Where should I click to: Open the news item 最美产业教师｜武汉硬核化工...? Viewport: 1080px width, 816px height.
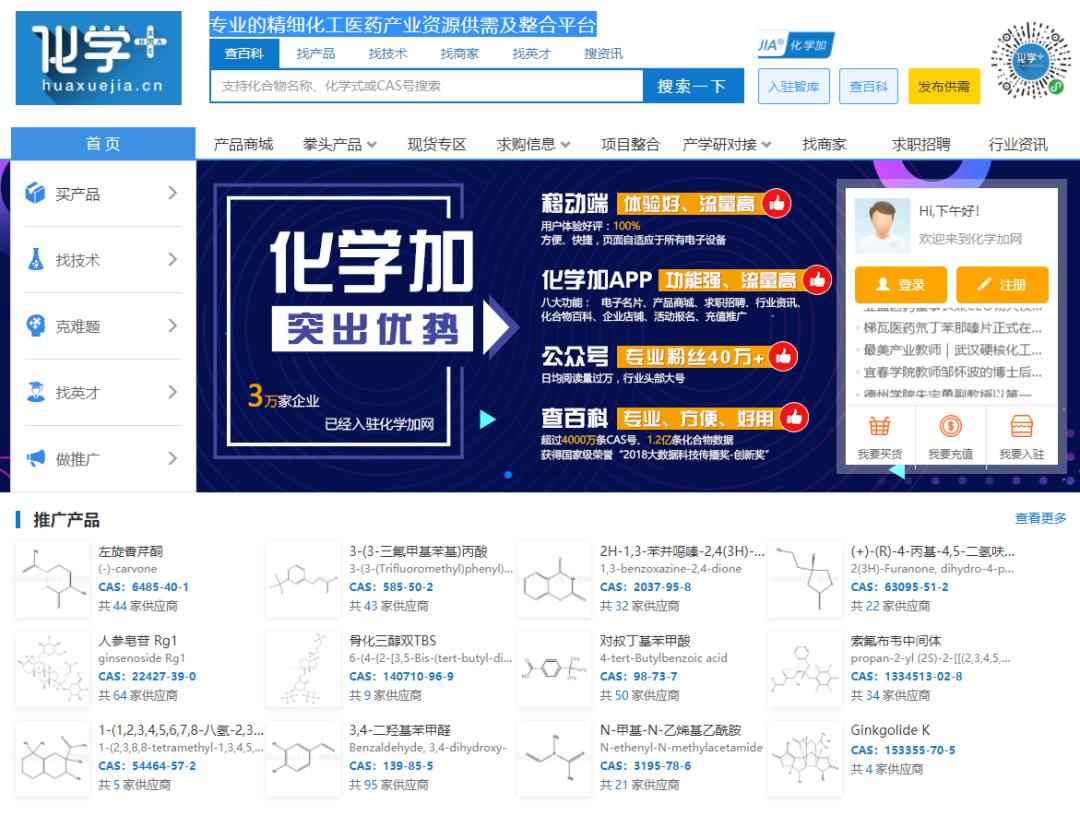pos(952,350)
